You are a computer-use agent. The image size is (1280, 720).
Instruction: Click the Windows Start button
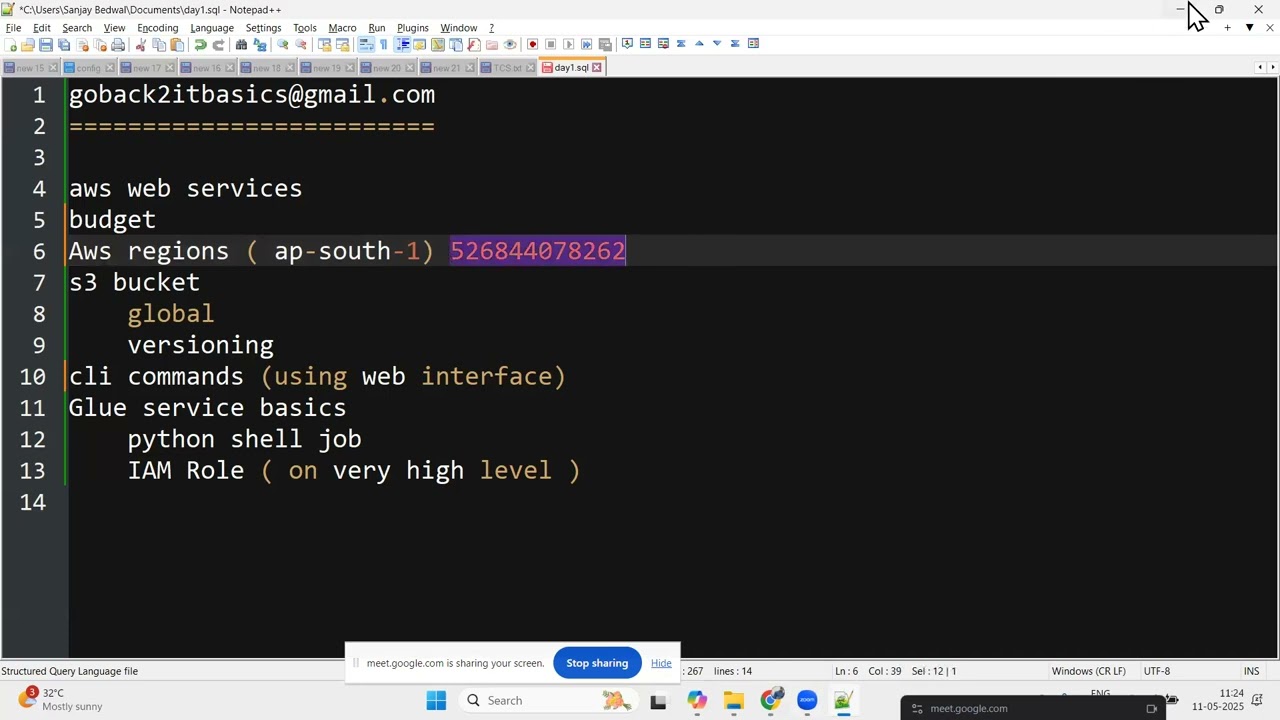436,701
